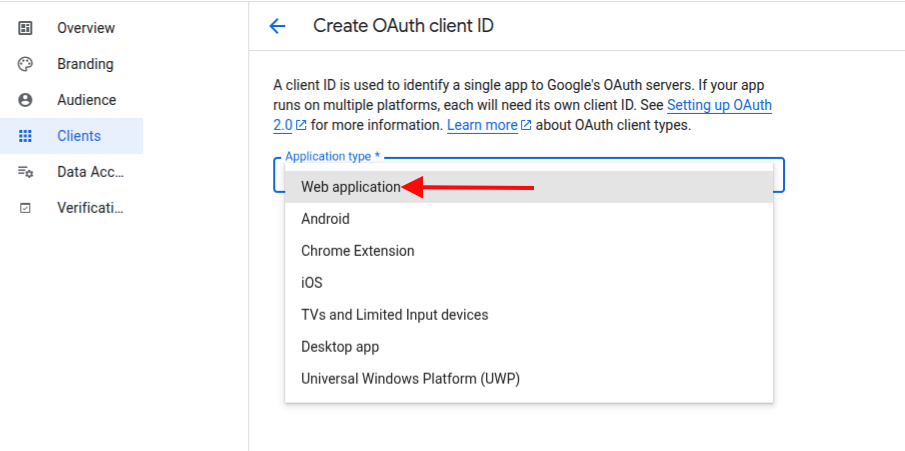Choose TVs and Limited Input devices

529,315
